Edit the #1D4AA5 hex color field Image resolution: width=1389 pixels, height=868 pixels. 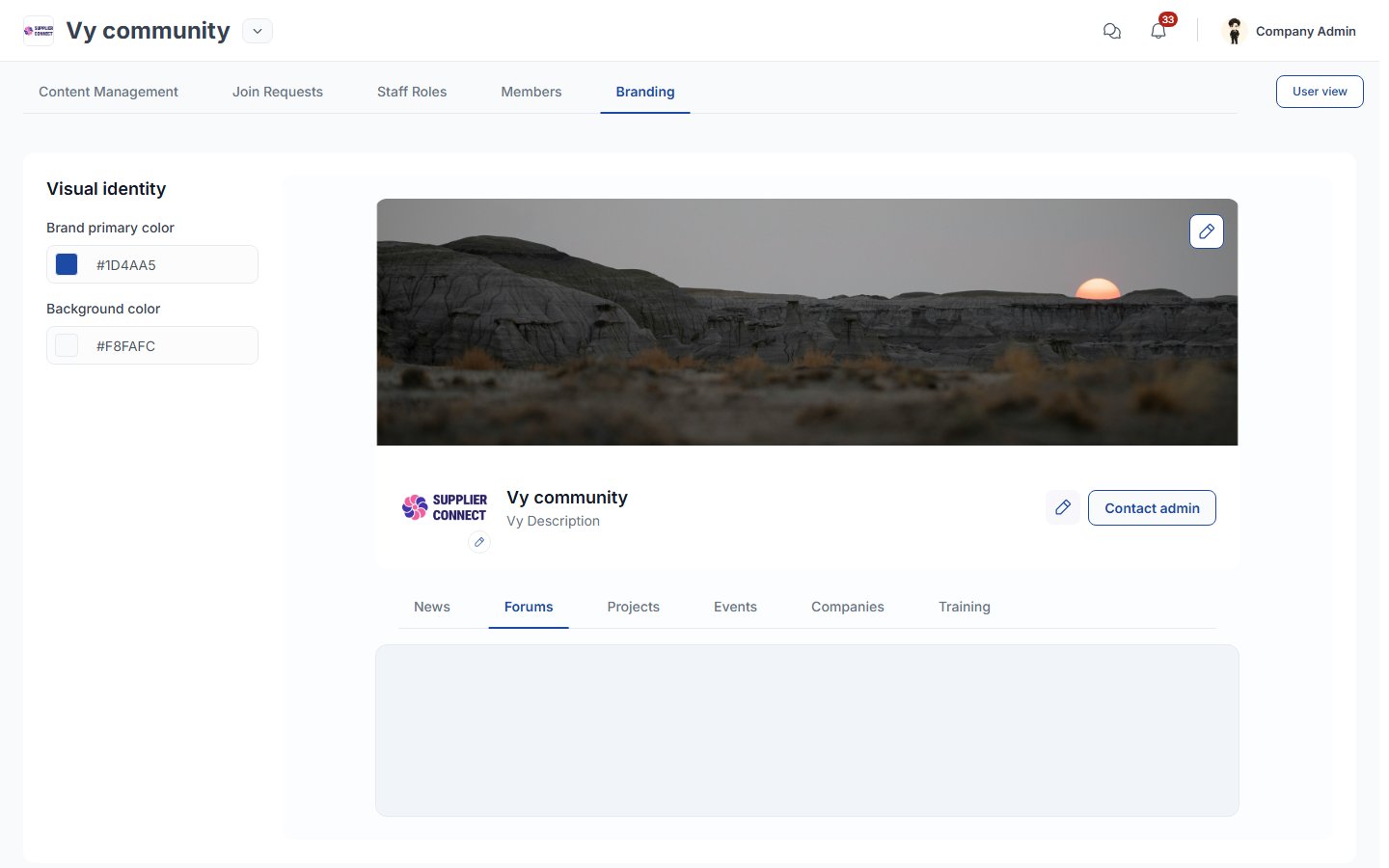152,264
